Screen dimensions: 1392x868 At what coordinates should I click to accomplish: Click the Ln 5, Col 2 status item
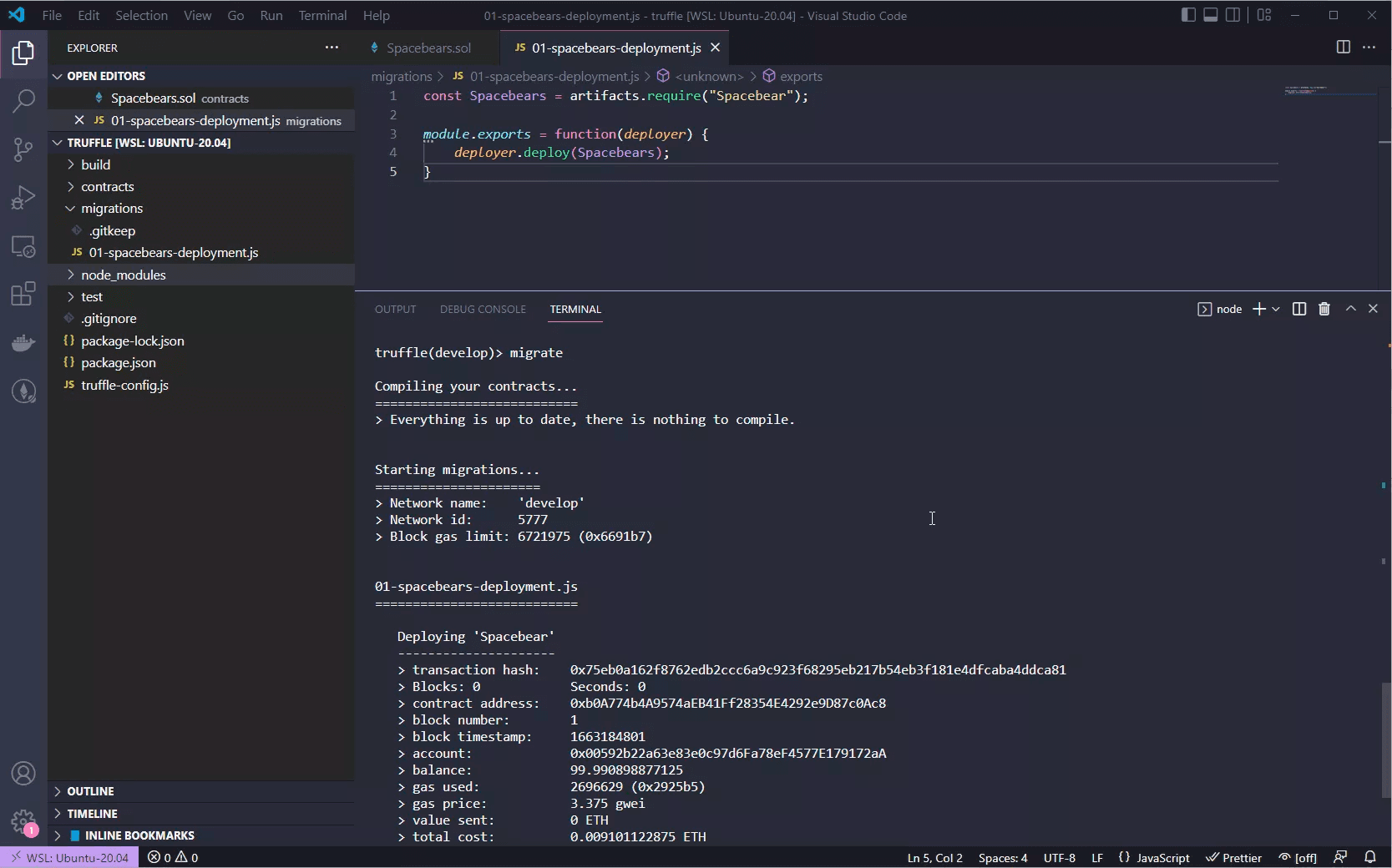point(935,857)
